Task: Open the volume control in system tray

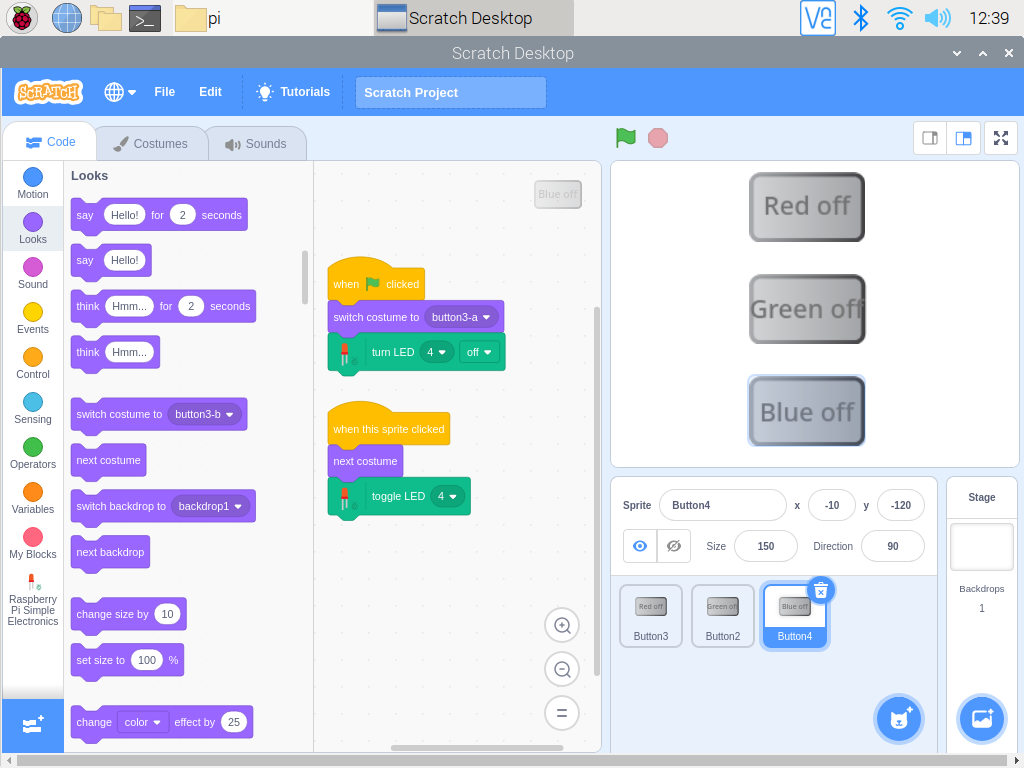Action: point(938,18)
